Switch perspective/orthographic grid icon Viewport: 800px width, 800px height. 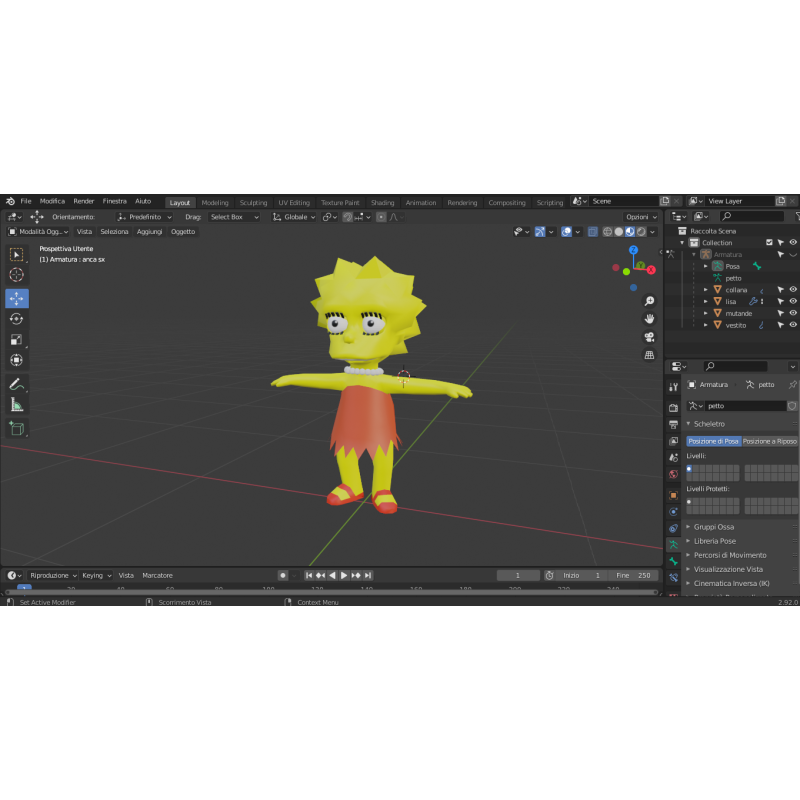pyautogui.click(x=649, y=355)
